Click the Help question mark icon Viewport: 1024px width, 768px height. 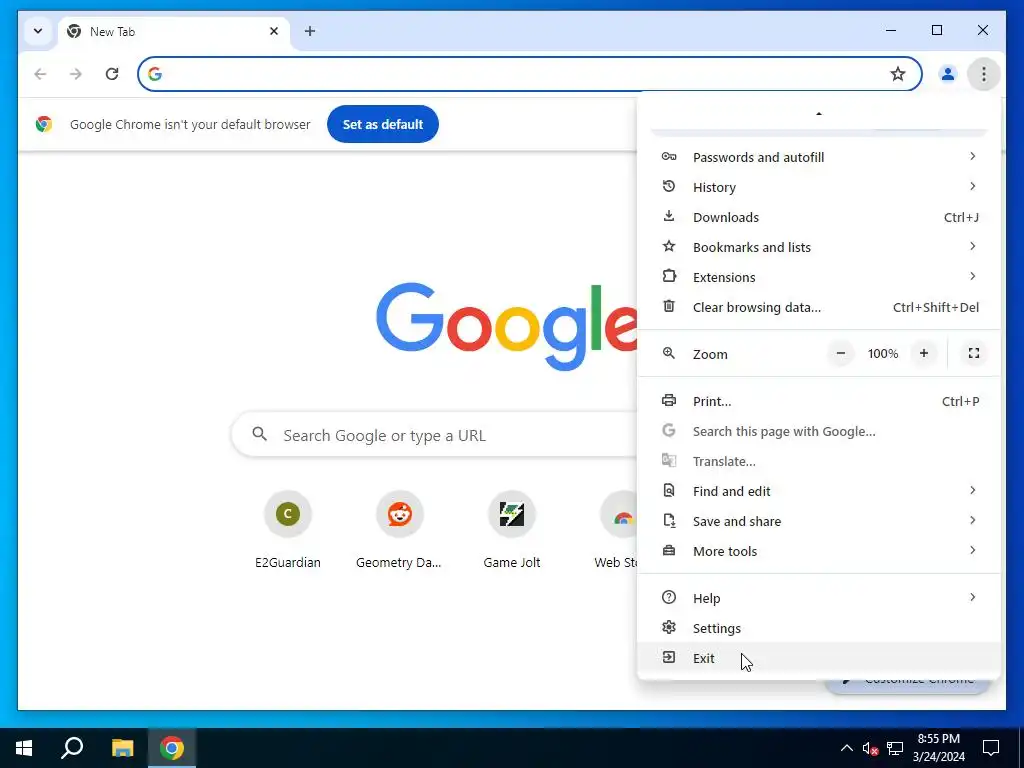[669, 598]
